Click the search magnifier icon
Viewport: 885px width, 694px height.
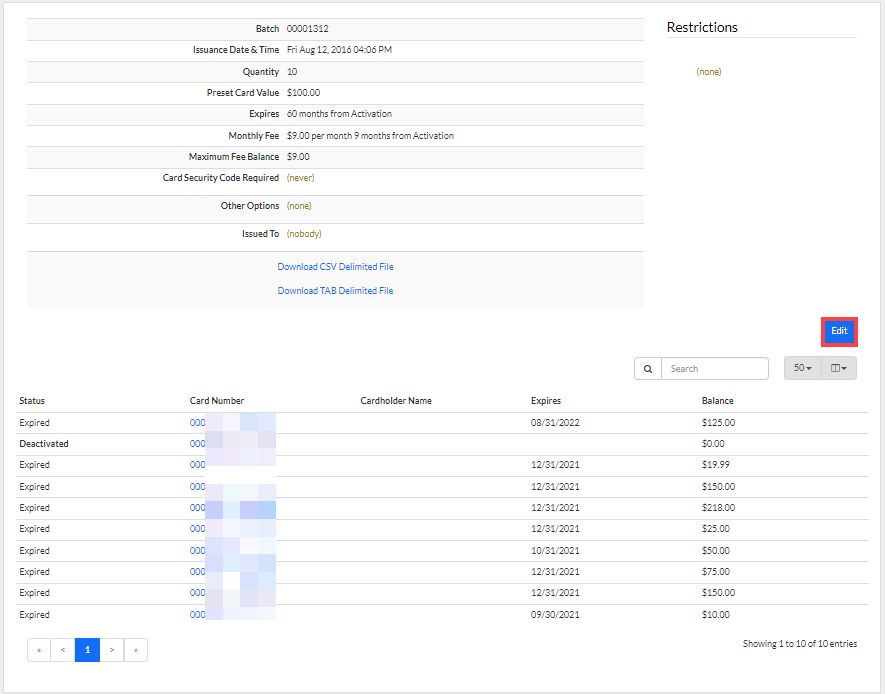(x=648, y=369)
